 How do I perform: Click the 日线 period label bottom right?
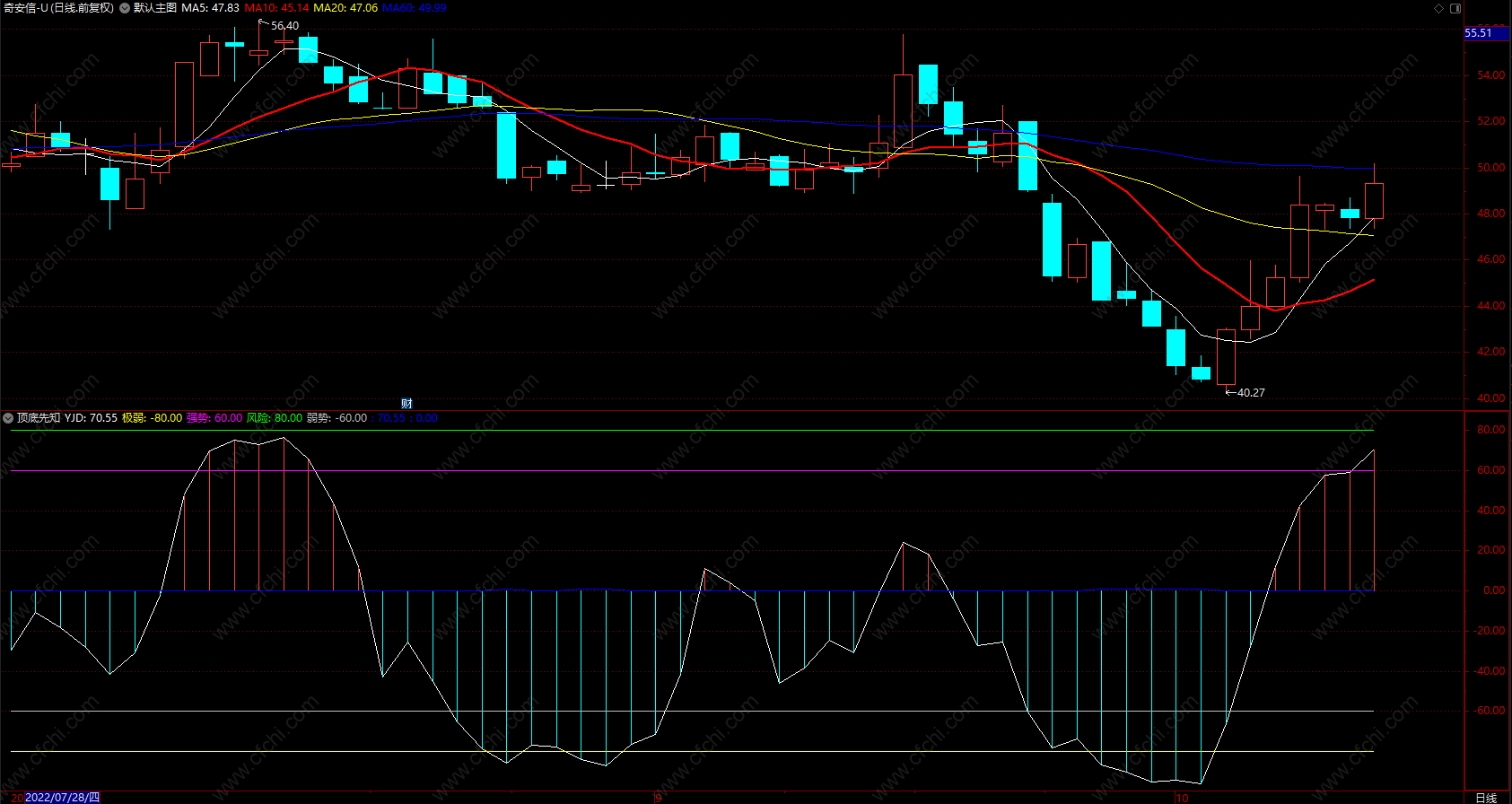click(x=1486, y=798)
